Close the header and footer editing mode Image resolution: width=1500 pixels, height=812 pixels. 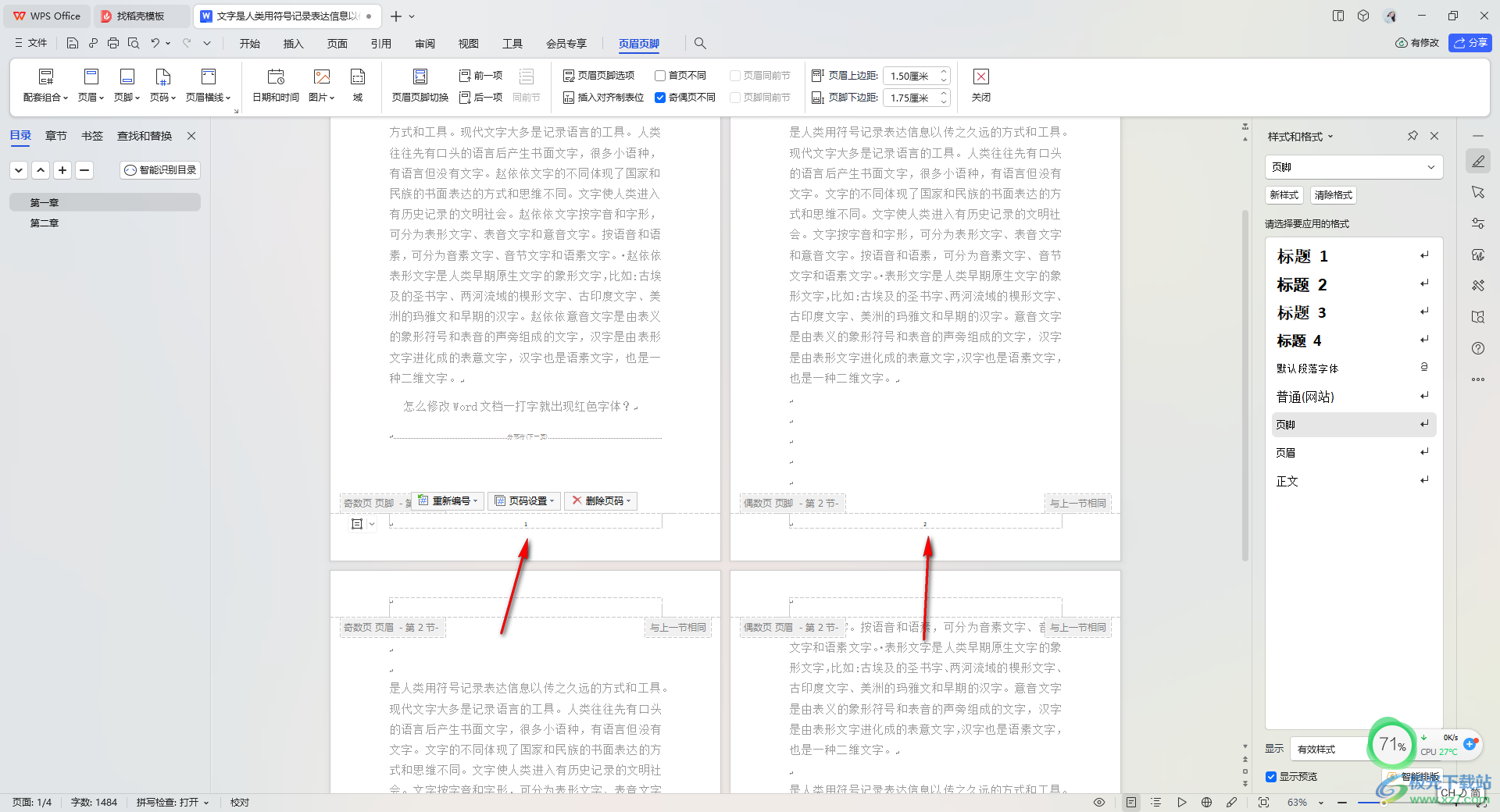tap(981, 86)
